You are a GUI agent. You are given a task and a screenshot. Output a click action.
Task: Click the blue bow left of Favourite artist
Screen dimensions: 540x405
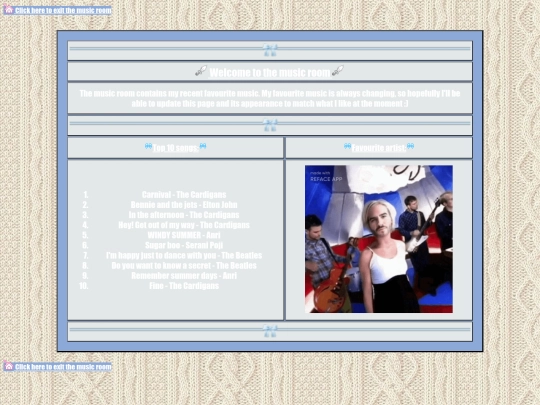tap(347, 146)
